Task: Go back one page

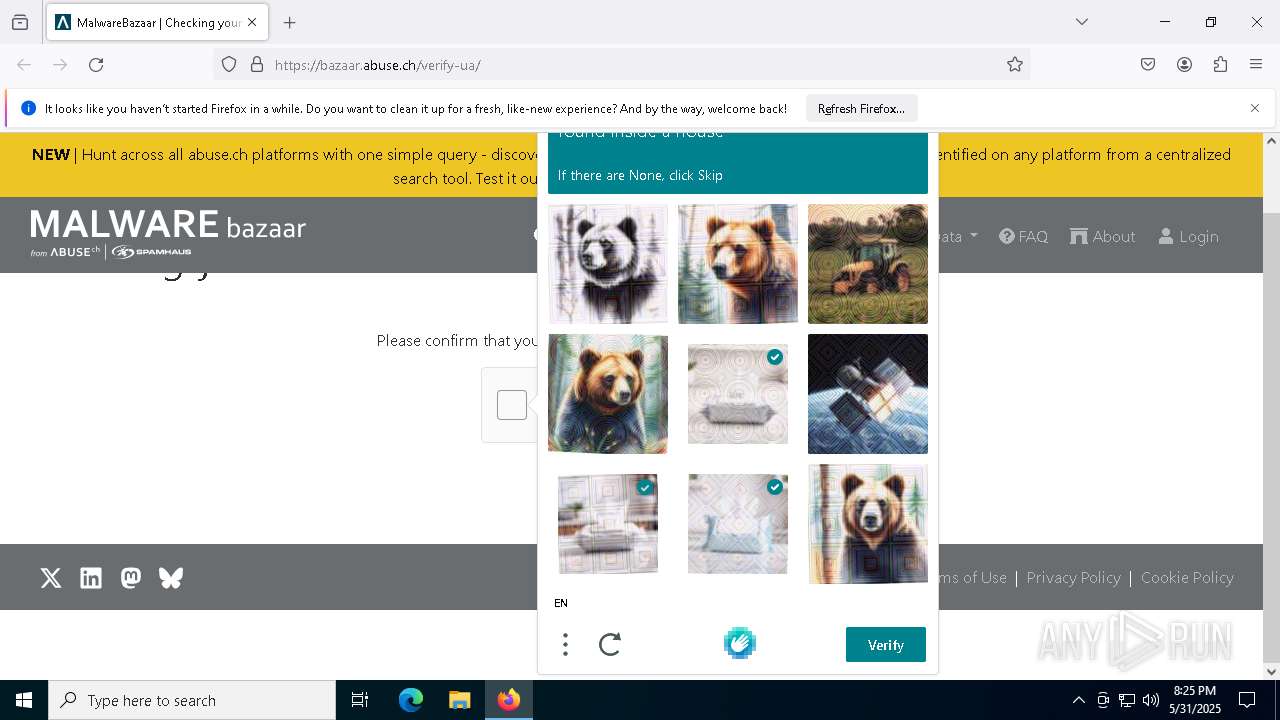Action: pos(24,65)
